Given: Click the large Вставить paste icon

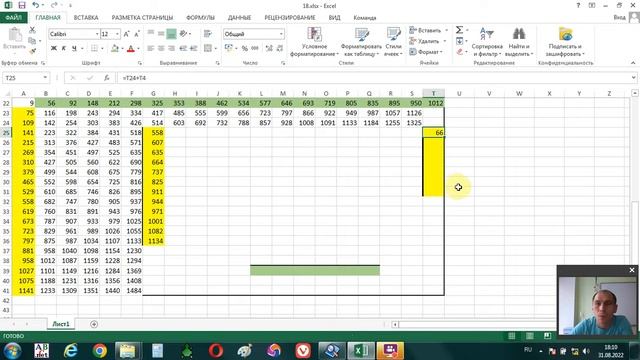Looking at the screenshot, I should coord(15,35).
